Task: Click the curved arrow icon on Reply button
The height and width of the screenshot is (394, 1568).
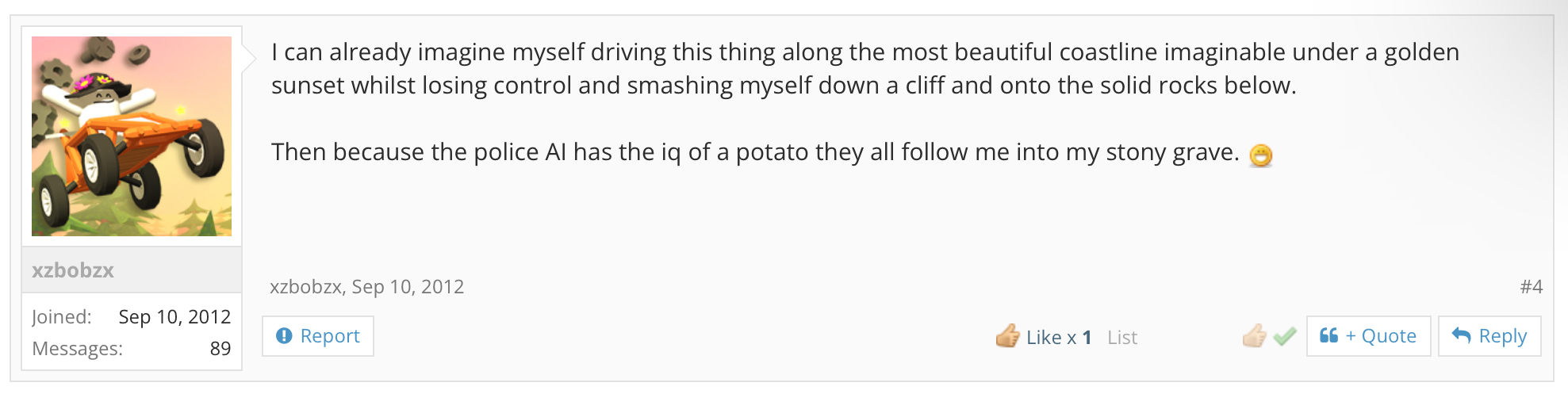Action: (x=1461, y=335)
